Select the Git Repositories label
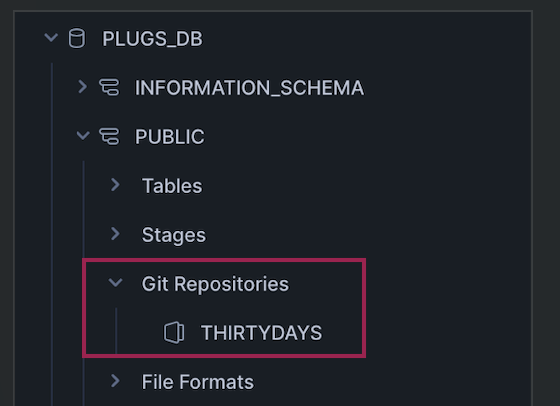 pos(215,284)
